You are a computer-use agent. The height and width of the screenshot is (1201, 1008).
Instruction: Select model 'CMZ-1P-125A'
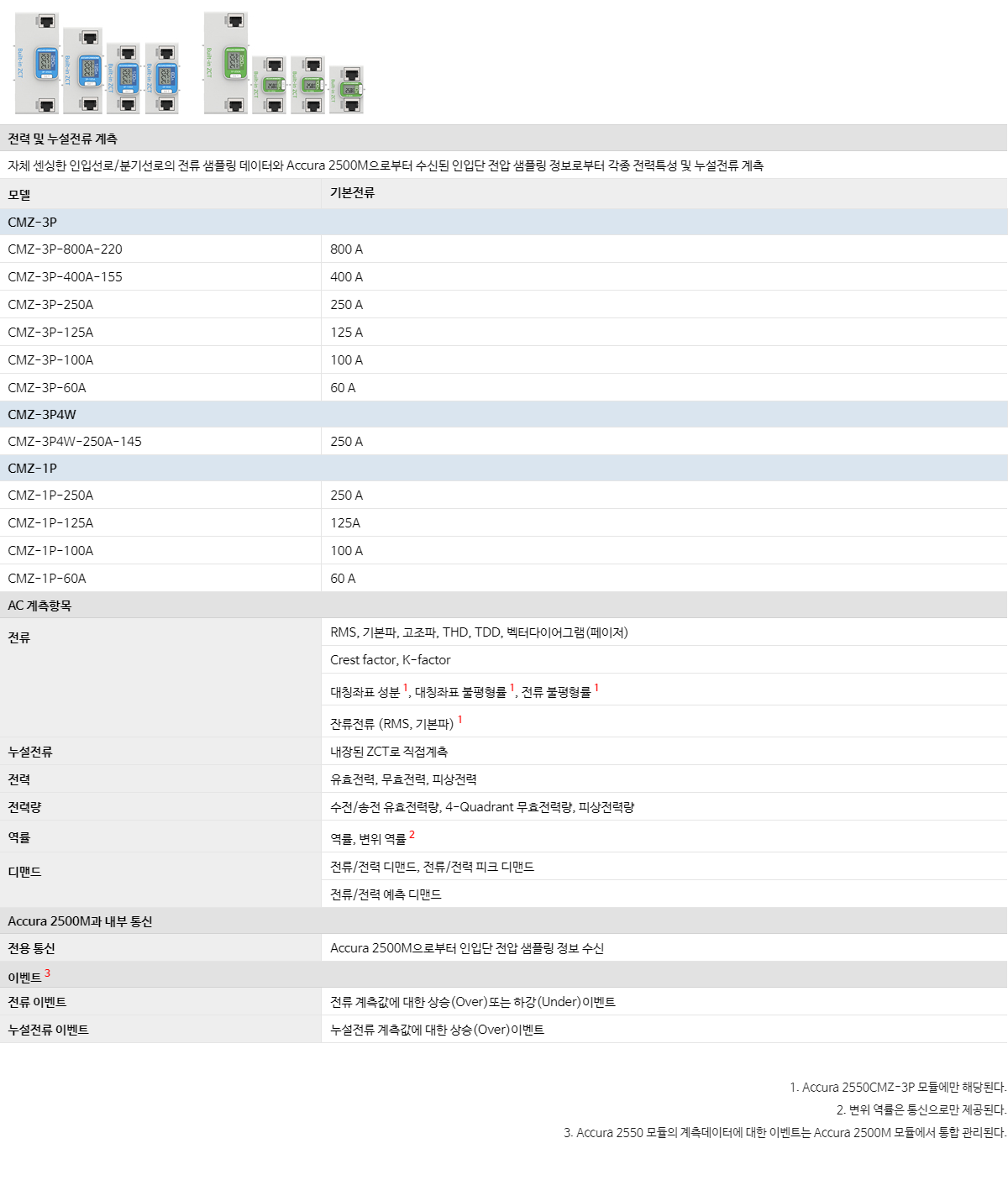(x=51, y=523)
